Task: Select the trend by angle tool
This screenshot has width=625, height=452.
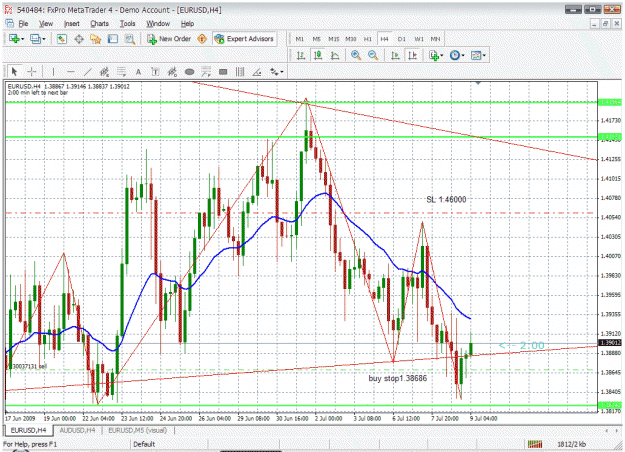Action: [x=257, y=72]
